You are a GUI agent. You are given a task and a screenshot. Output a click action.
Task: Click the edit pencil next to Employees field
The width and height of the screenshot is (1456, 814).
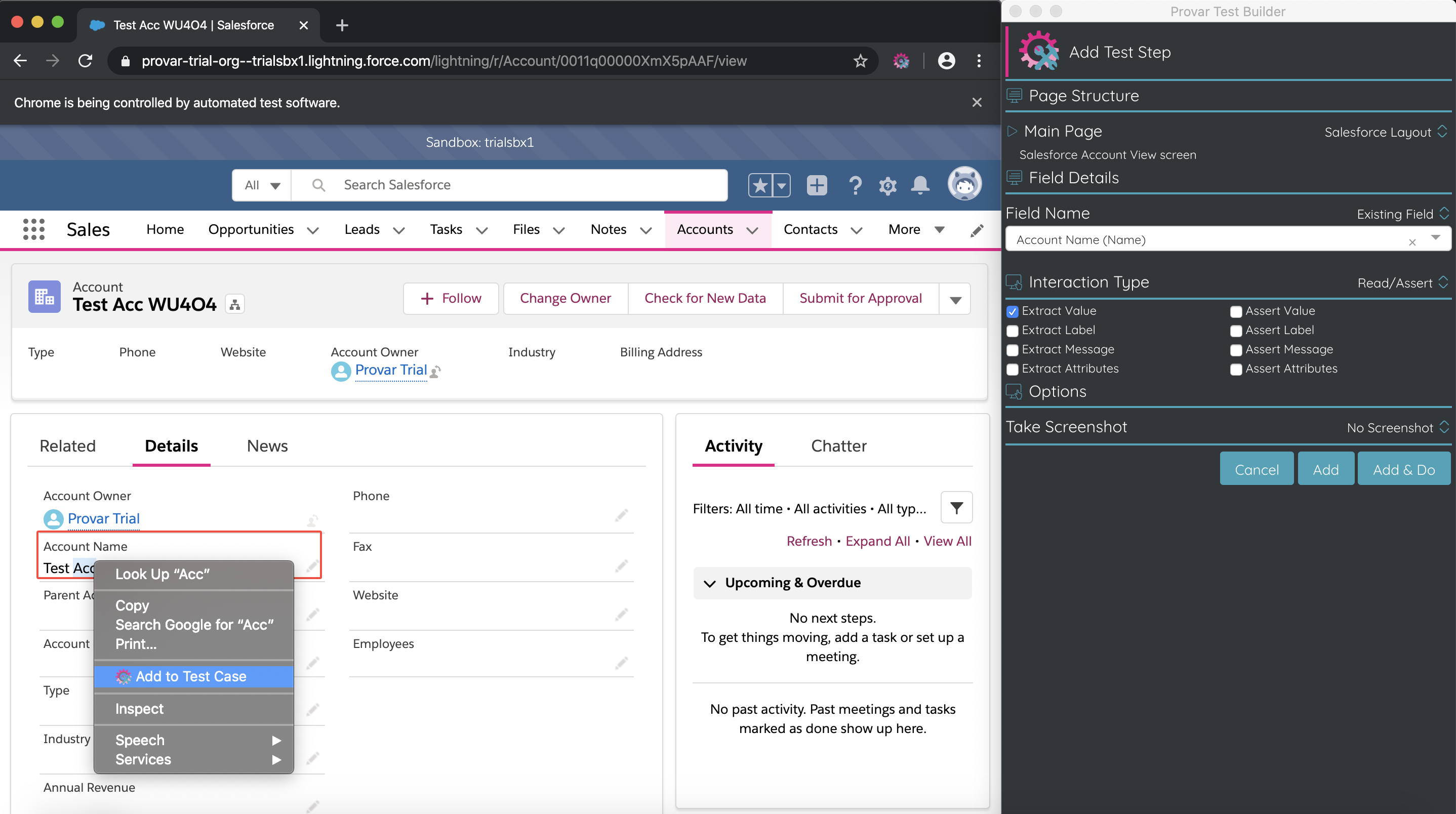coord(621,663)
